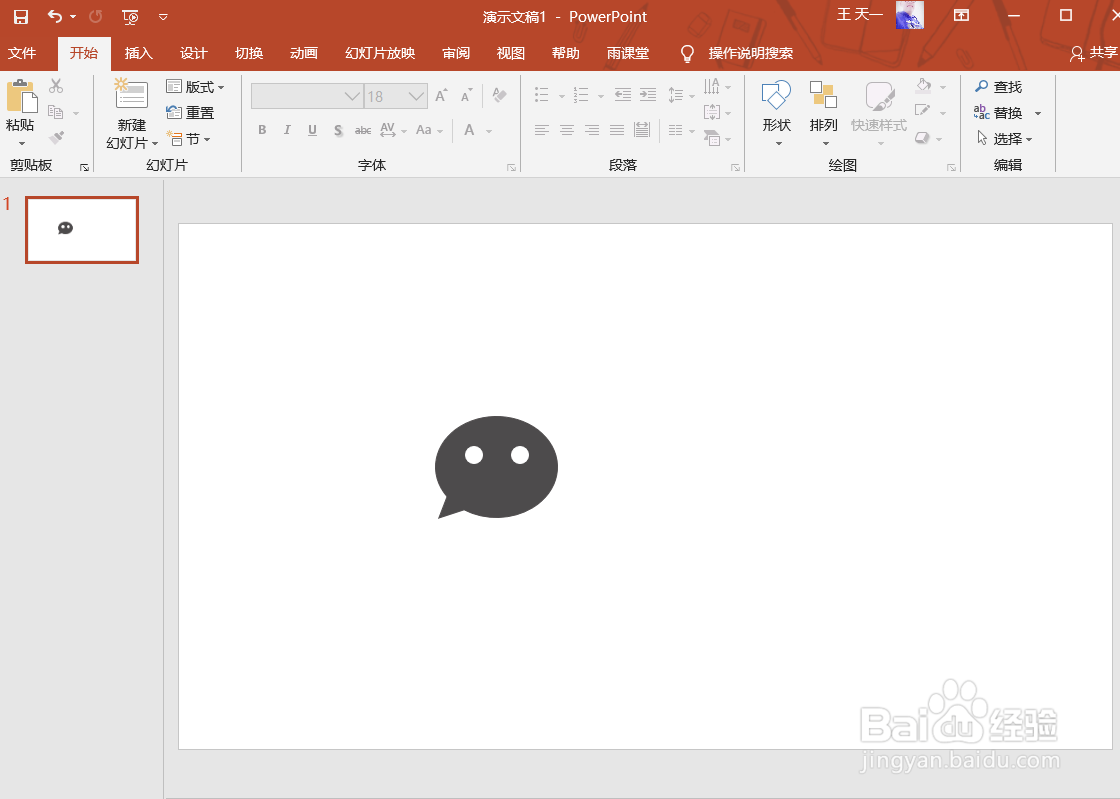Screen dimensions: 1120x799
Task: Open the 文件 file menu
Action: point(22,54)
